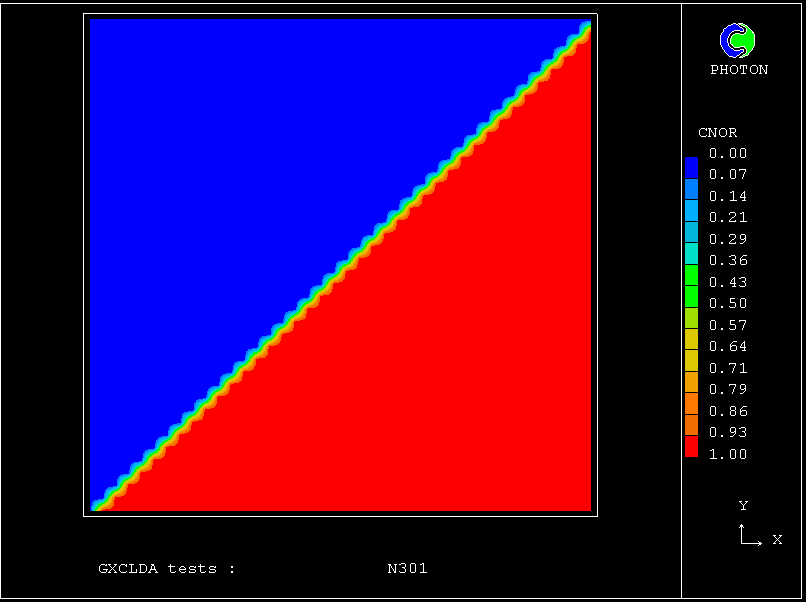Click the PHOTON logo icon
The height and width of the screenshot is (602, 806).
[738, 40]
